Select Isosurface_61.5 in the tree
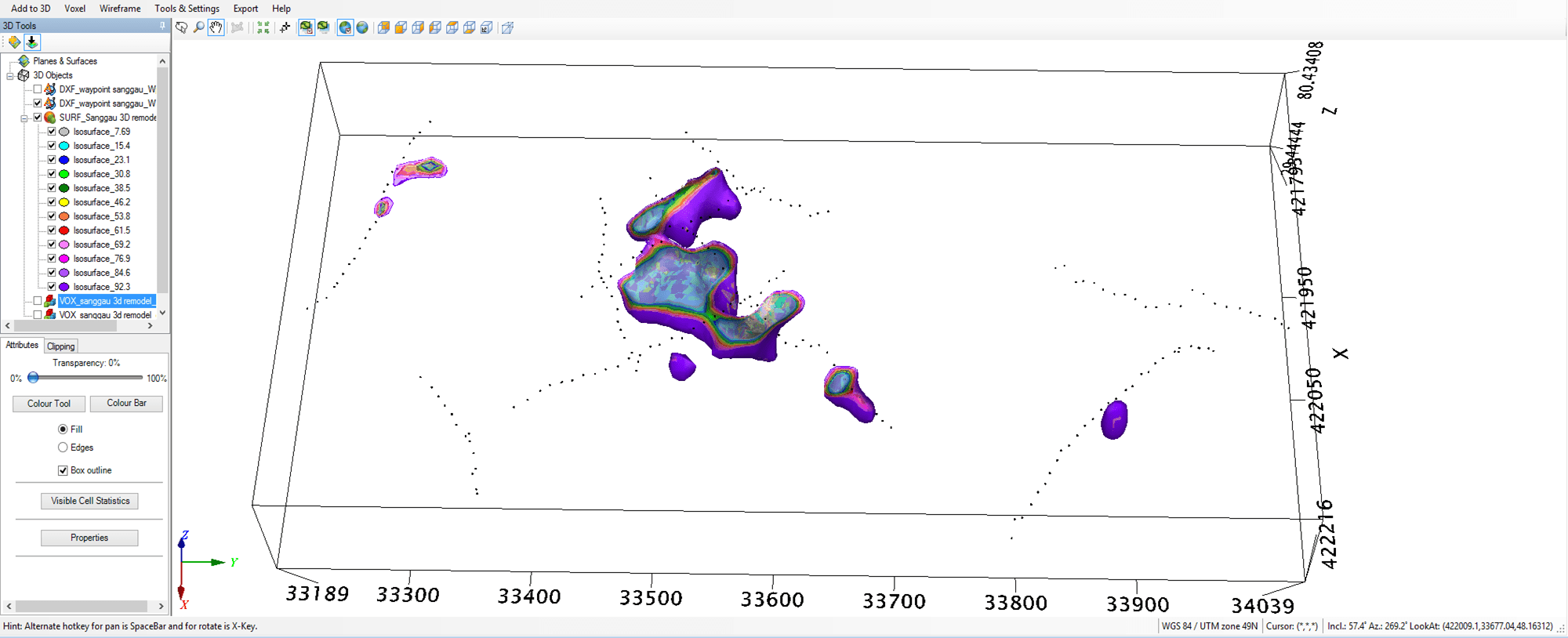The image size is (1568, 638). click(101, 230)
